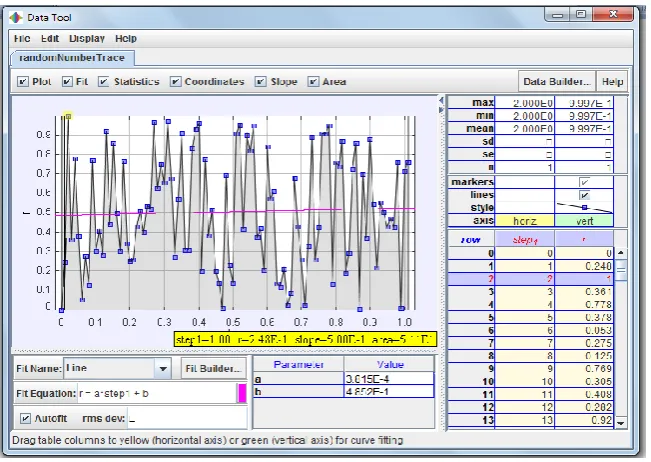
Task: Select parameter a value cell
Action: 389,379
